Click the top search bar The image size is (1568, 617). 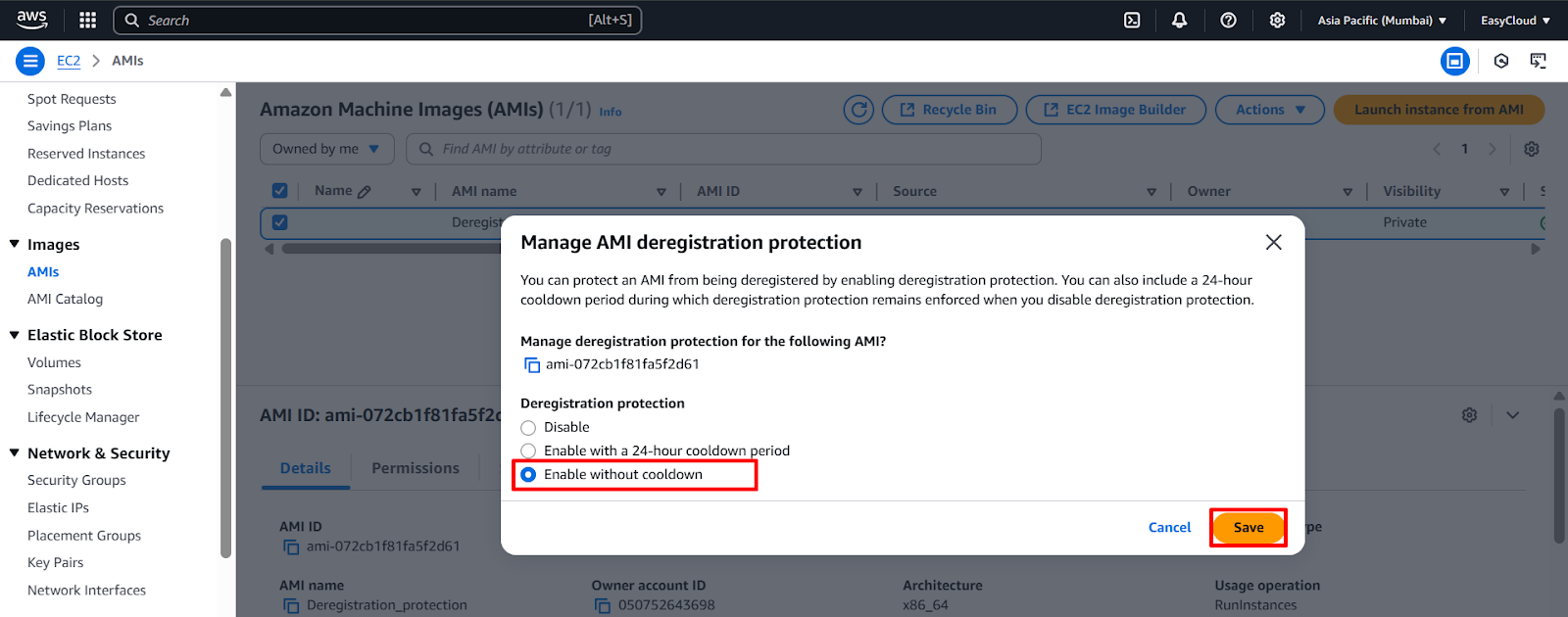click(377, 20)
